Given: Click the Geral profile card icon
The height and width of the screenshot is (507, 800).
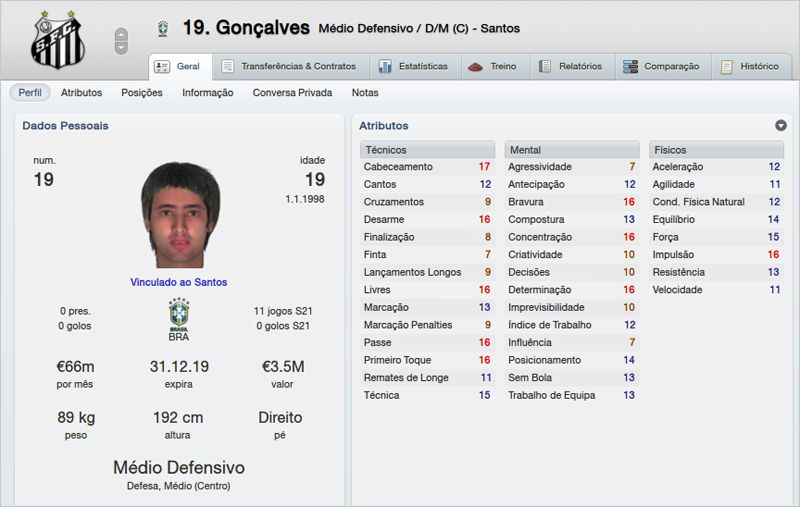Looking at the screenshot, I should click(x=162, y=67).
